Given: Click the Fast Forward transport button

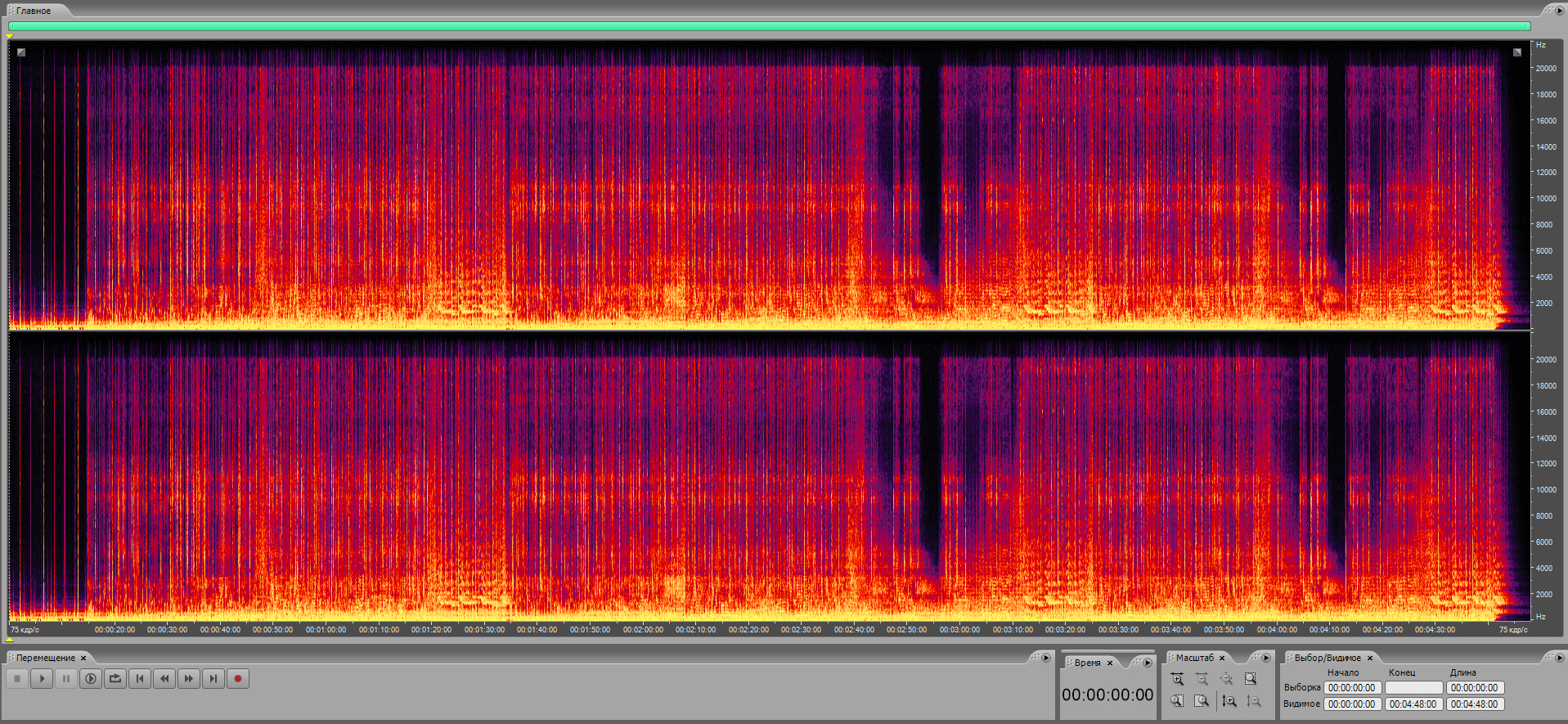Looking at the screenshot, I should click(189, 678).
